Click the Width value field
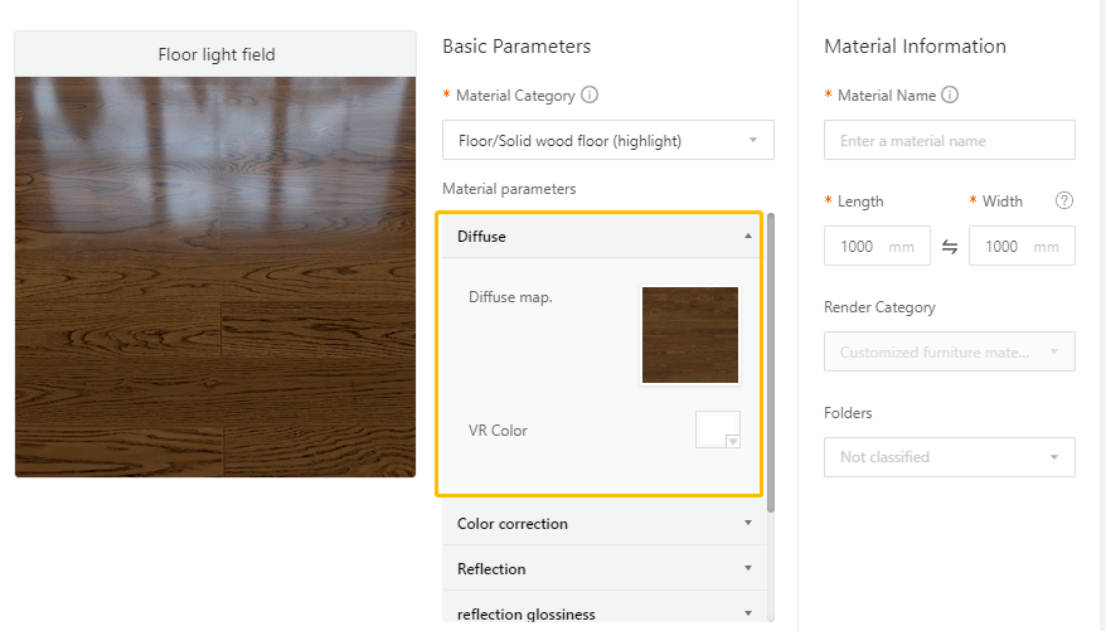Image resolution: width=1107 pixels, height=632 pixels. (x=1022, y=246)
